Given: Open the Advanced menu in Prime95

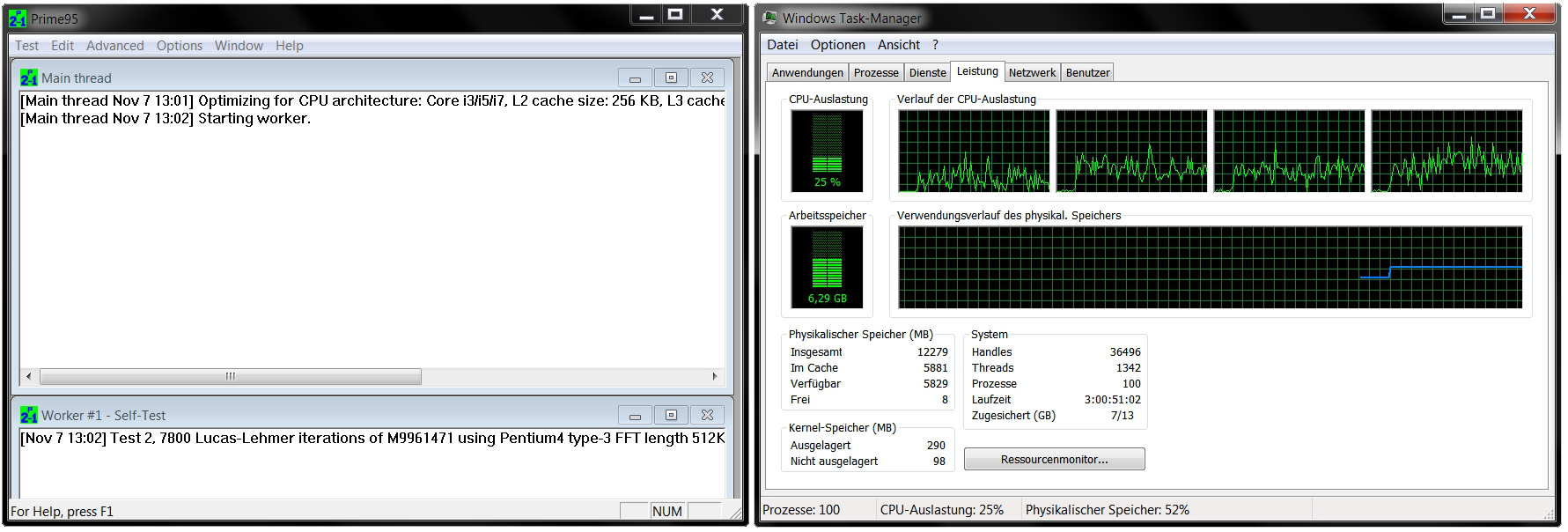Looking at the screenshot, I should tap(114, 46).
